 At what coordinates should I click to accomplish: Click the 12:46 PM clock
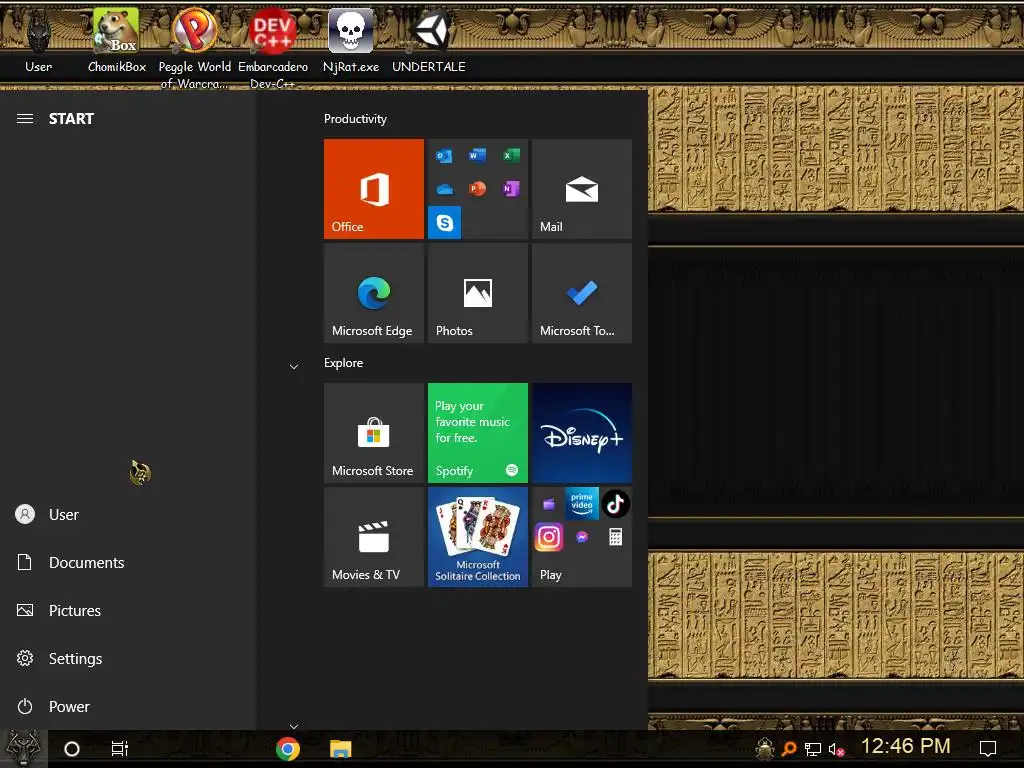(905, 746)
